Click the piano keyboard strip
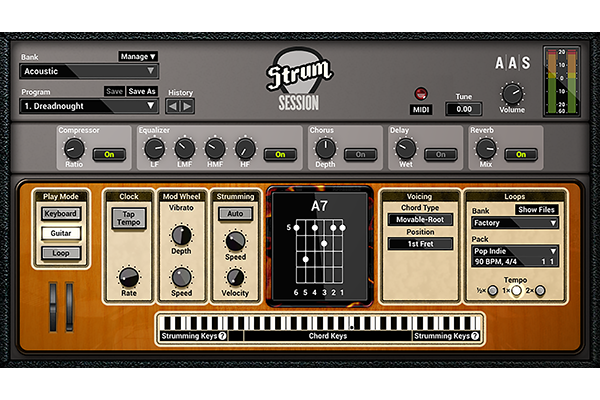 (320, 322)
